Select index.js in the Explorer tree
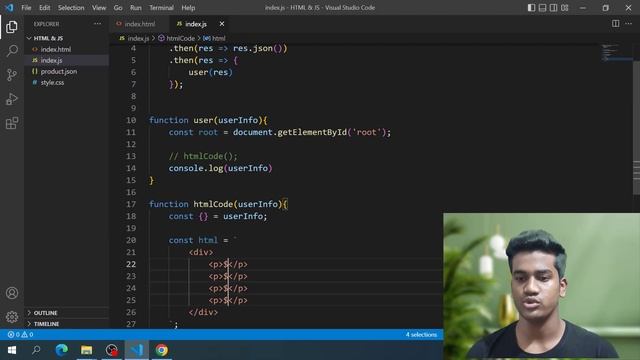 pos(67,60)
